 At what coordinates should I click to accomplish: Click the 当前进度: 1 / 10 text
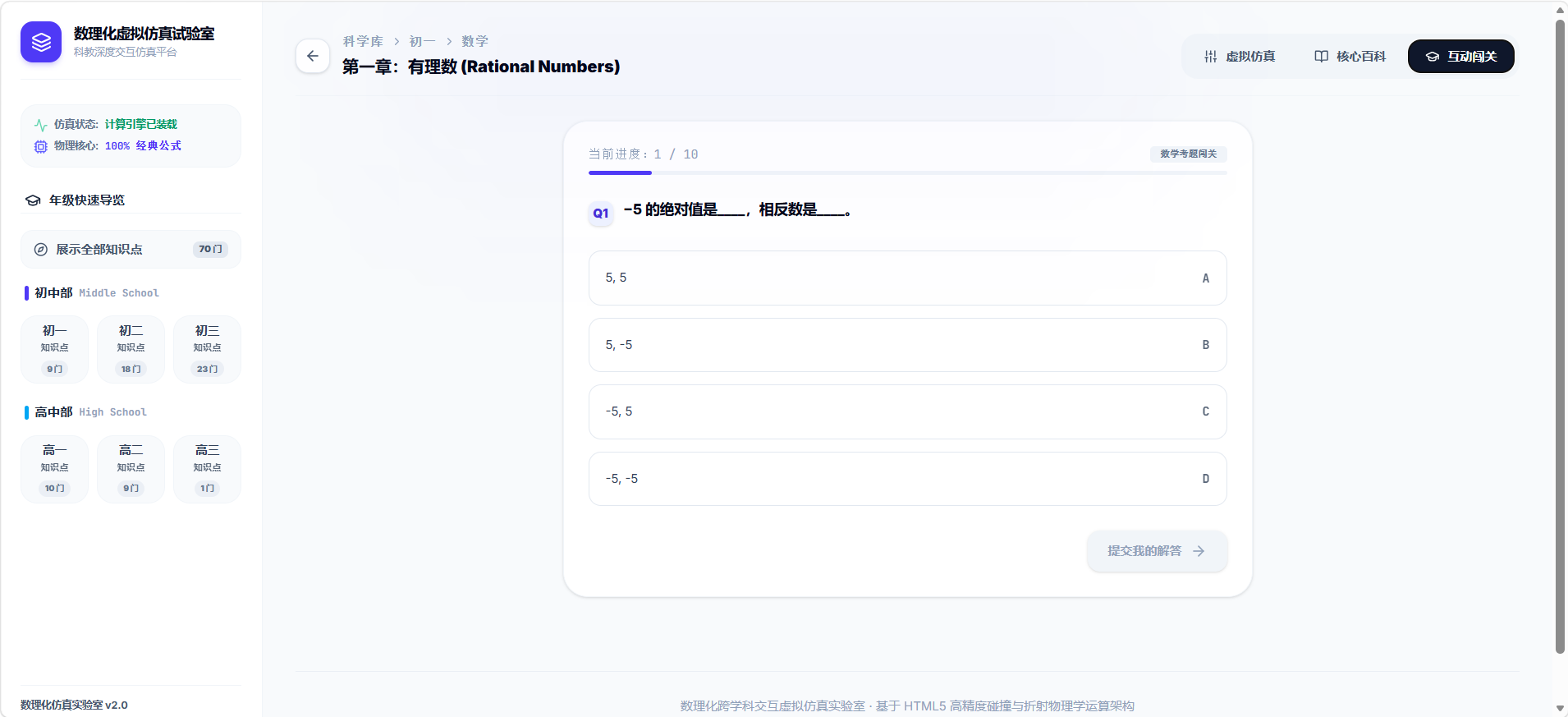pyautogui.click(x=644, y=154)
